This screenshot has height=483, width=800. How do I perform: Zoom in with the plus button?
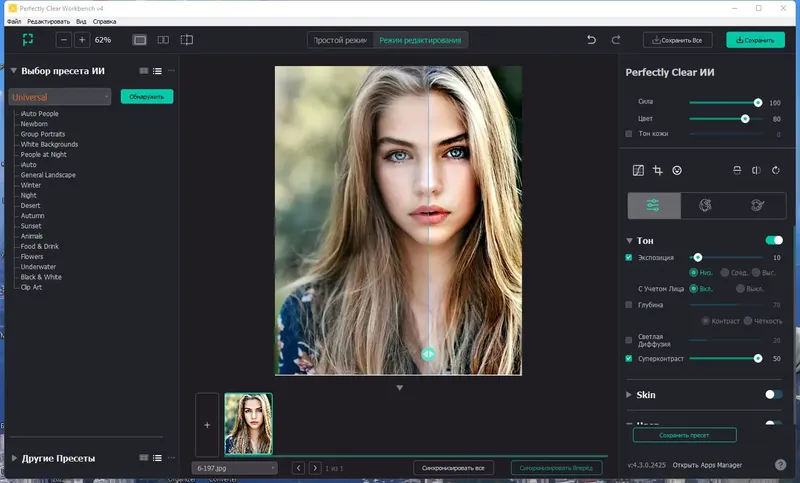(82, 40)
